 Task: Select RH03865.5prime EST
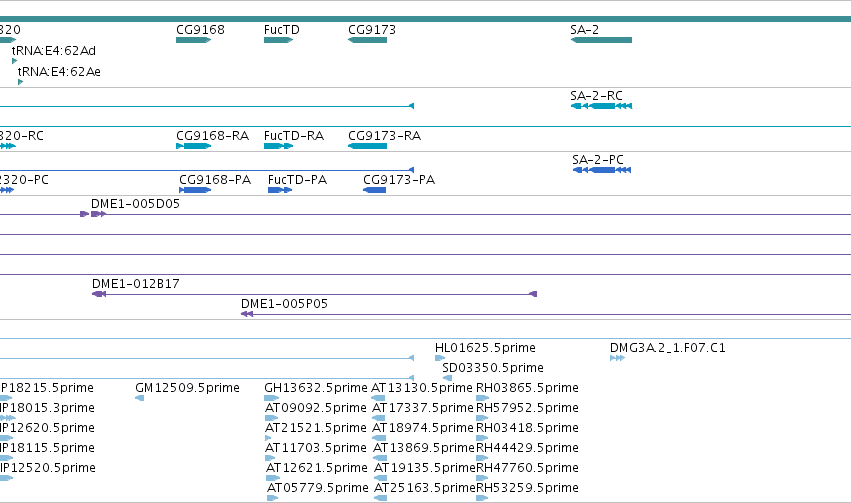coord(482,398)
